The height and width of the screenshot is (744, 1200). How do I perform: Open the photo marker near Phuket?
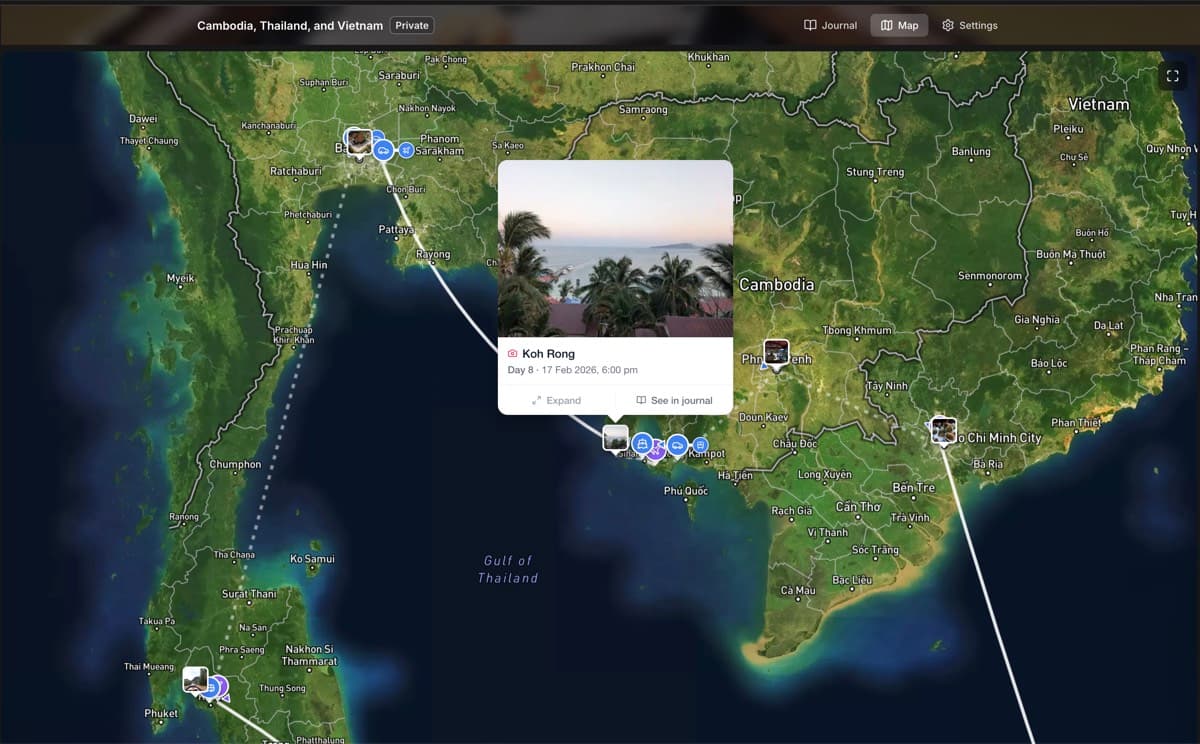coord(195,679)
